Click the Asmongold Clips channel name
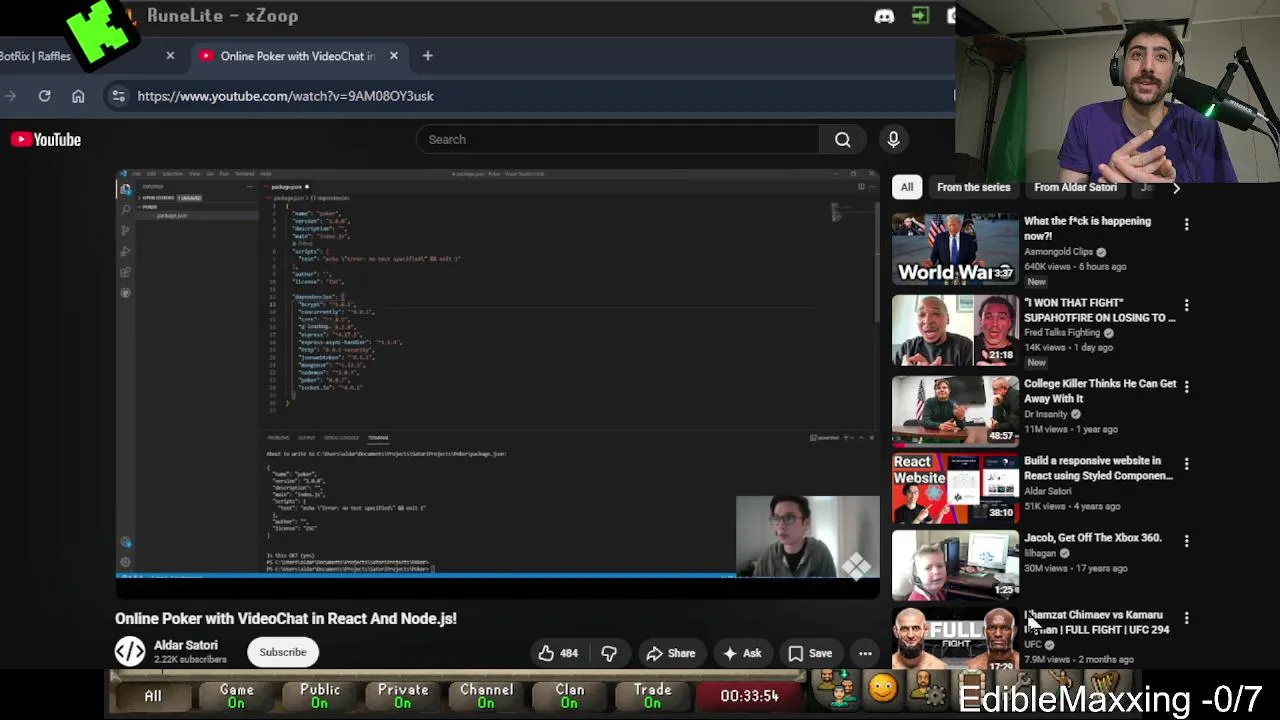This screenshot has width=1280, height=720. 1058,252
